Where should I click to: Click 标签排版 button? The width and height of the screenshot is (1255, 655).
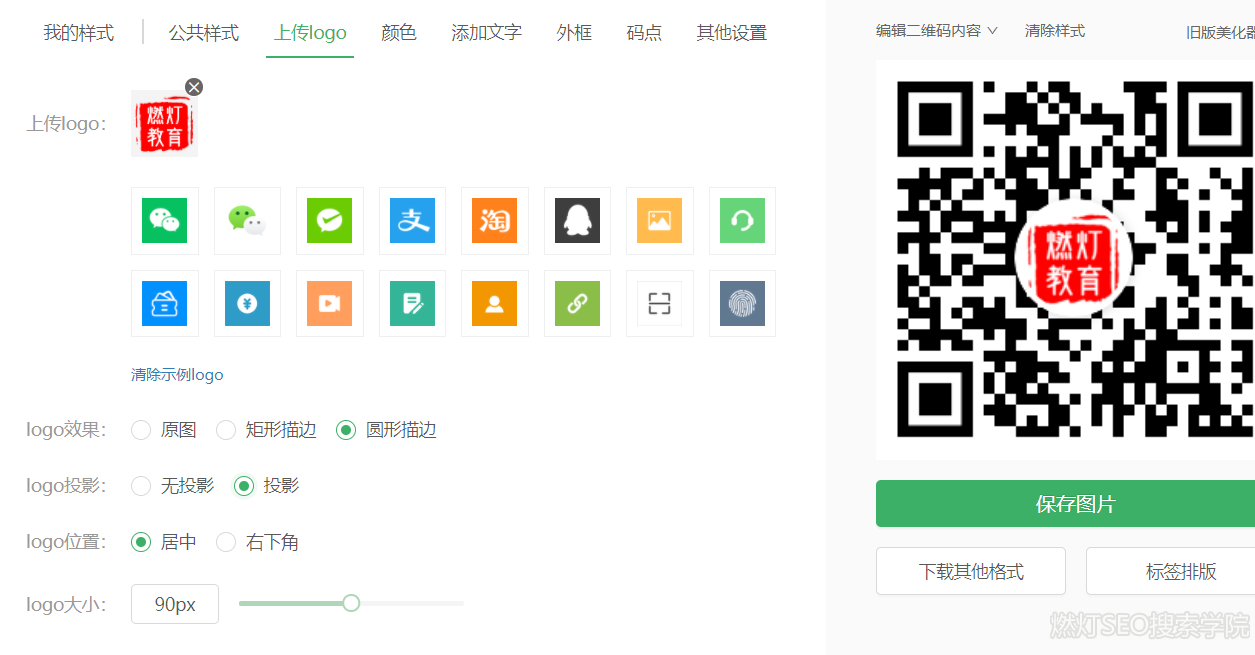pos(1171,571)
